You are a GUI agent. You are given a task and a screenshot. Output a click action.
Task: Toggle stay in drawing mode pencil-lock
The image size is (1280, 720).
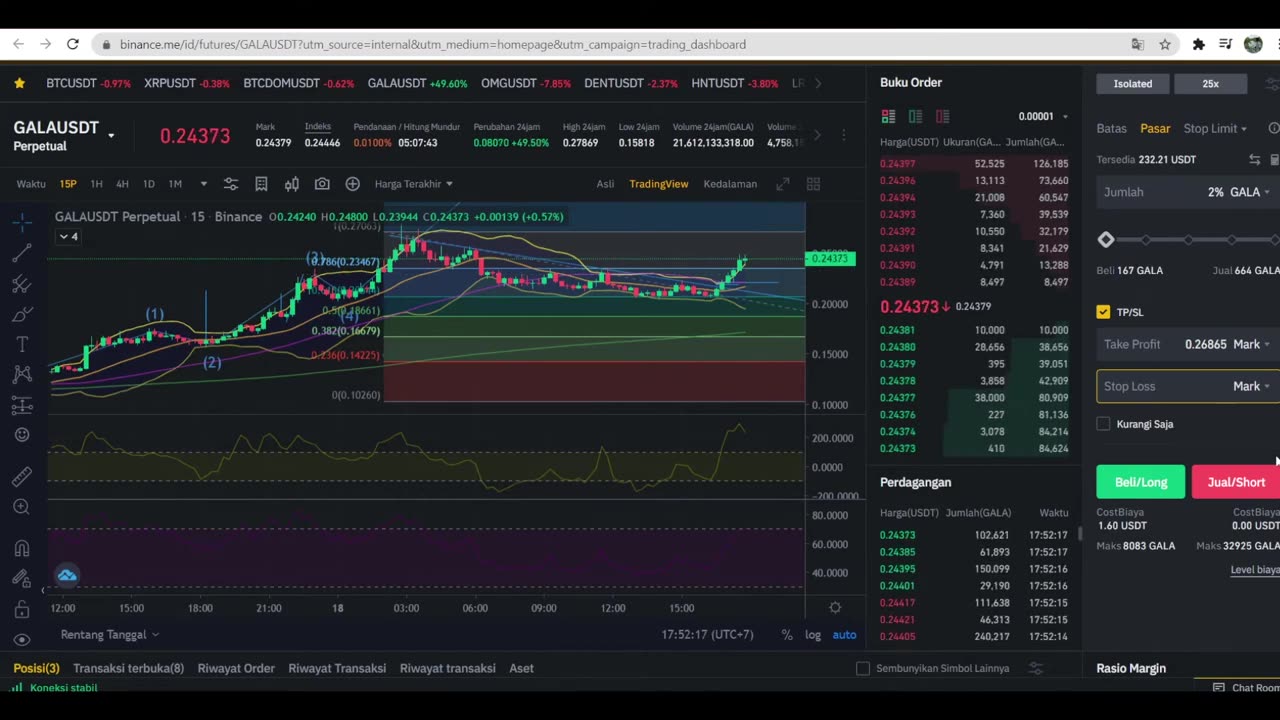pyautogui.click(x=22, y=578)
